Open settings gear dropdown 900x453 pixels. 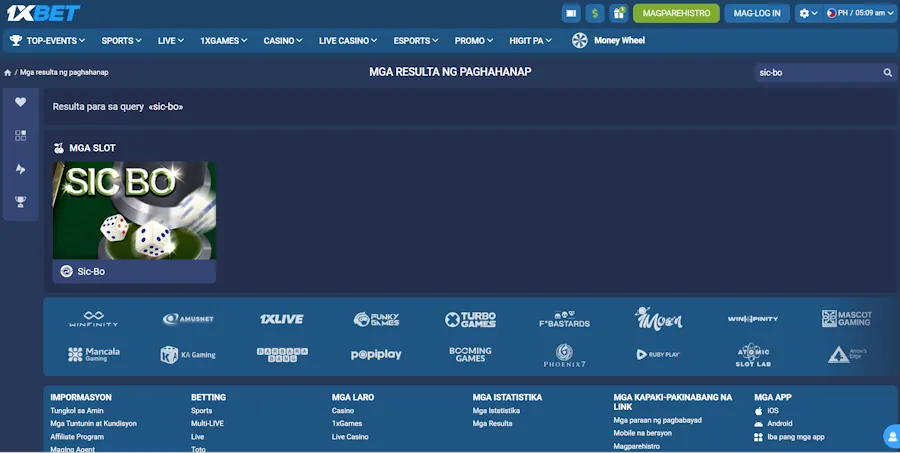(x=808, y=13)
